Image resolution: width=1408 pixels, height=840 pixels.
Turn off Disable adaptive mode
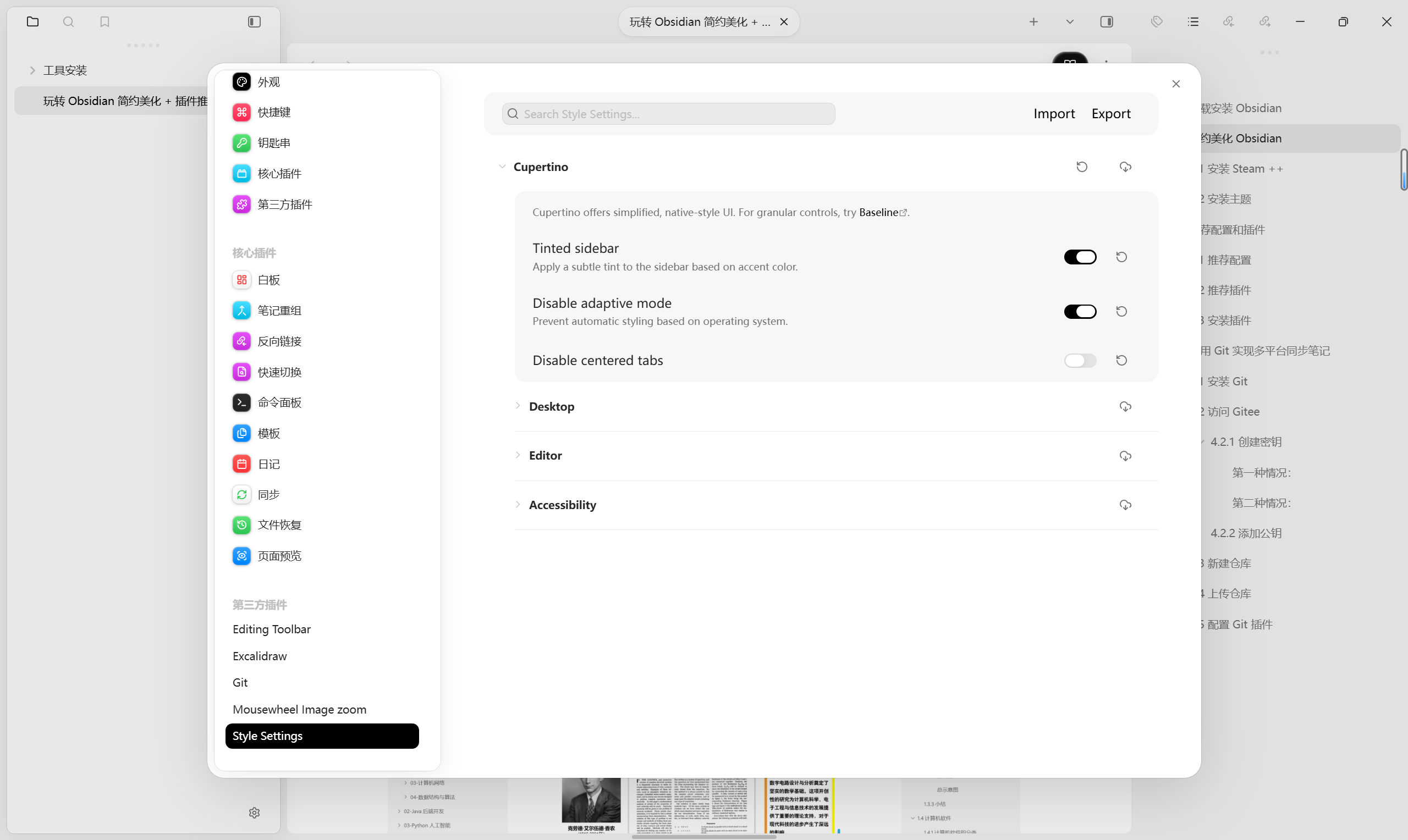1080,311
